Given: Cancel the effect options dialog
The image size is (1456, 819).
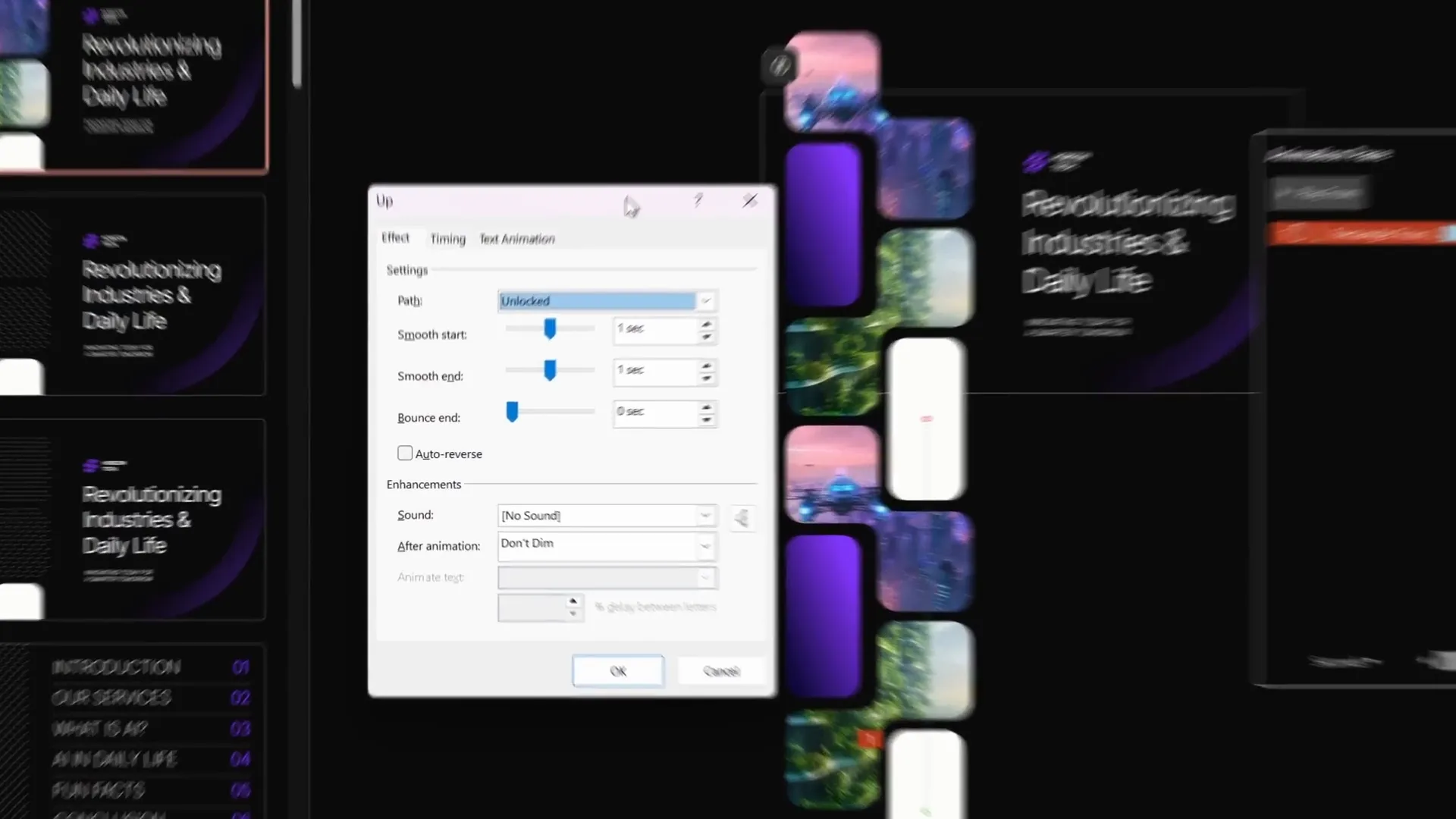Looking at the screenshot, I should pyautogui.click(x=720, y=670).
